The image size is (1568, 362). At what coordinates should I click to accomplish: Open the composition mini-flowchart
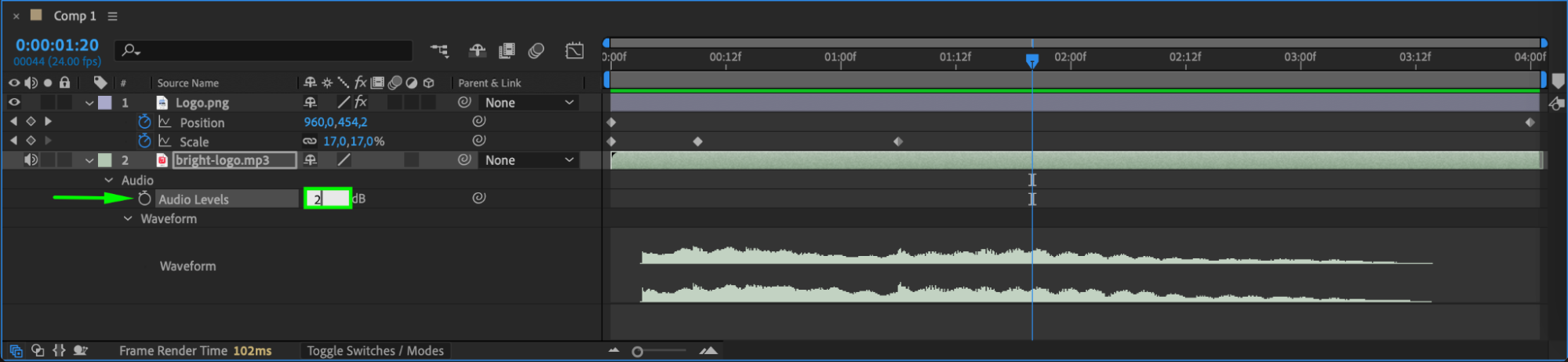(439, 51)
